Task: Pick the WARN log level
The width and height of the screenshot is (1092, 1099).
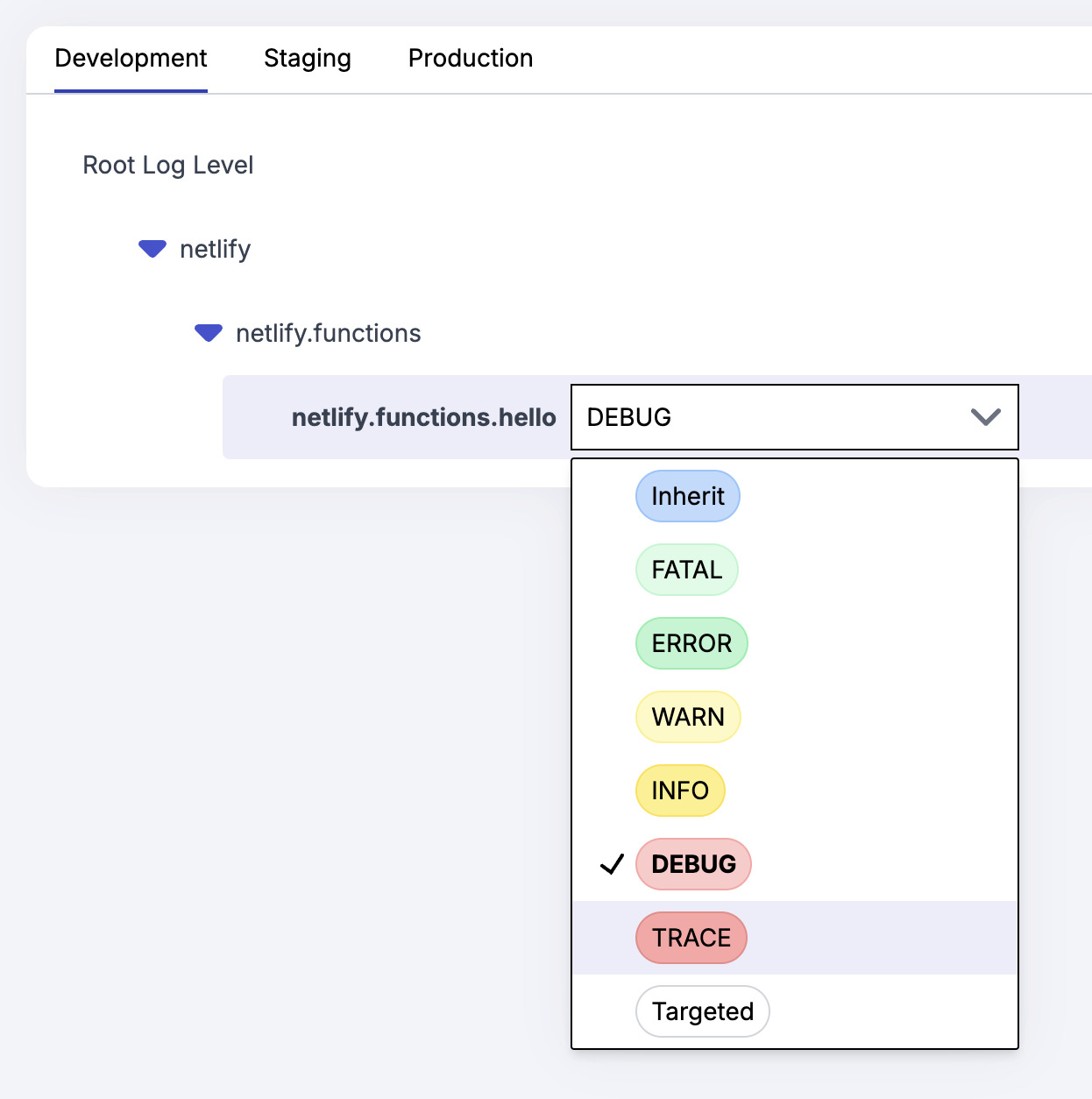Action: tap(688, 717)
